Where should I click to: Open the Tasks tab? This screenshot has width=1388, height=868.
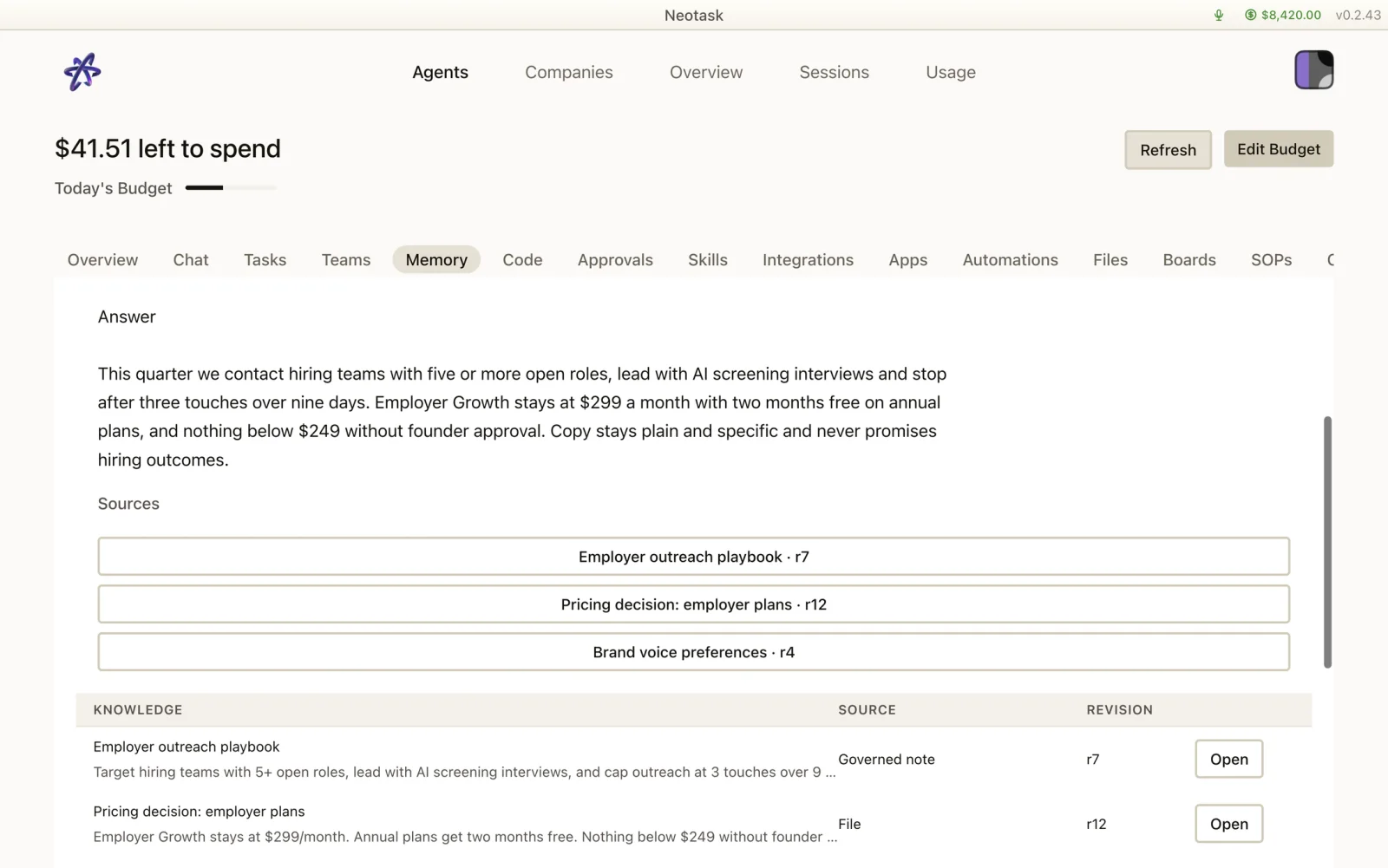tap(265, 259)
